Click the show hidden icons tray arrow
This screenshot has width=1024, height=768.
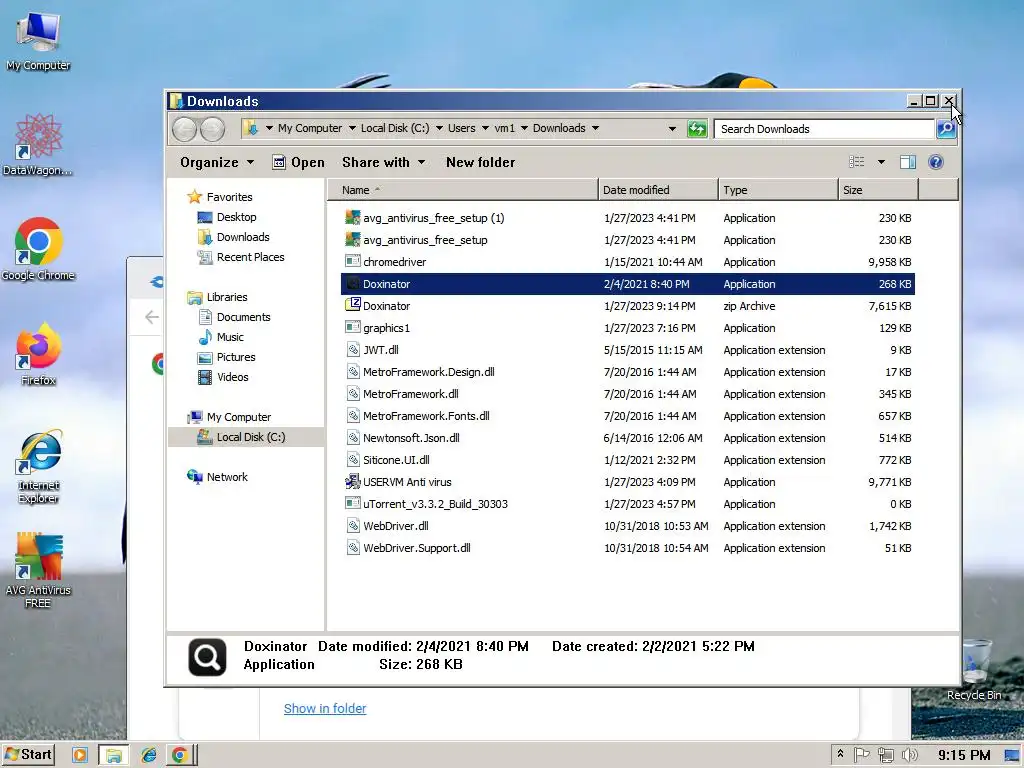840,754
